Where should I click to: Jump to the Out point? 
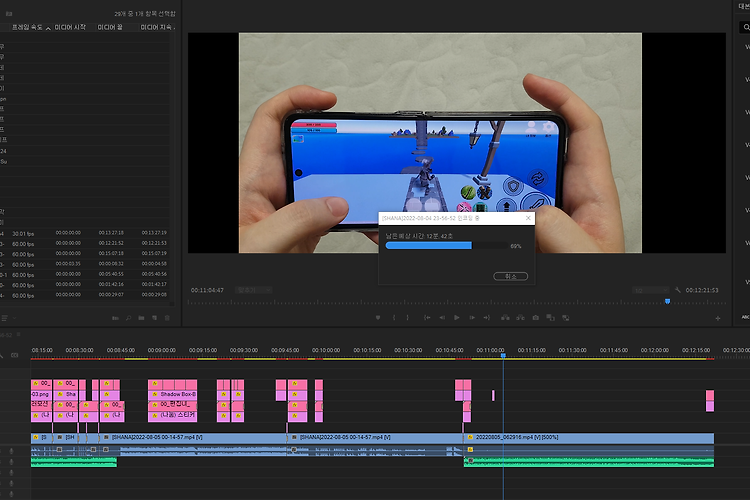coord(486,318)
